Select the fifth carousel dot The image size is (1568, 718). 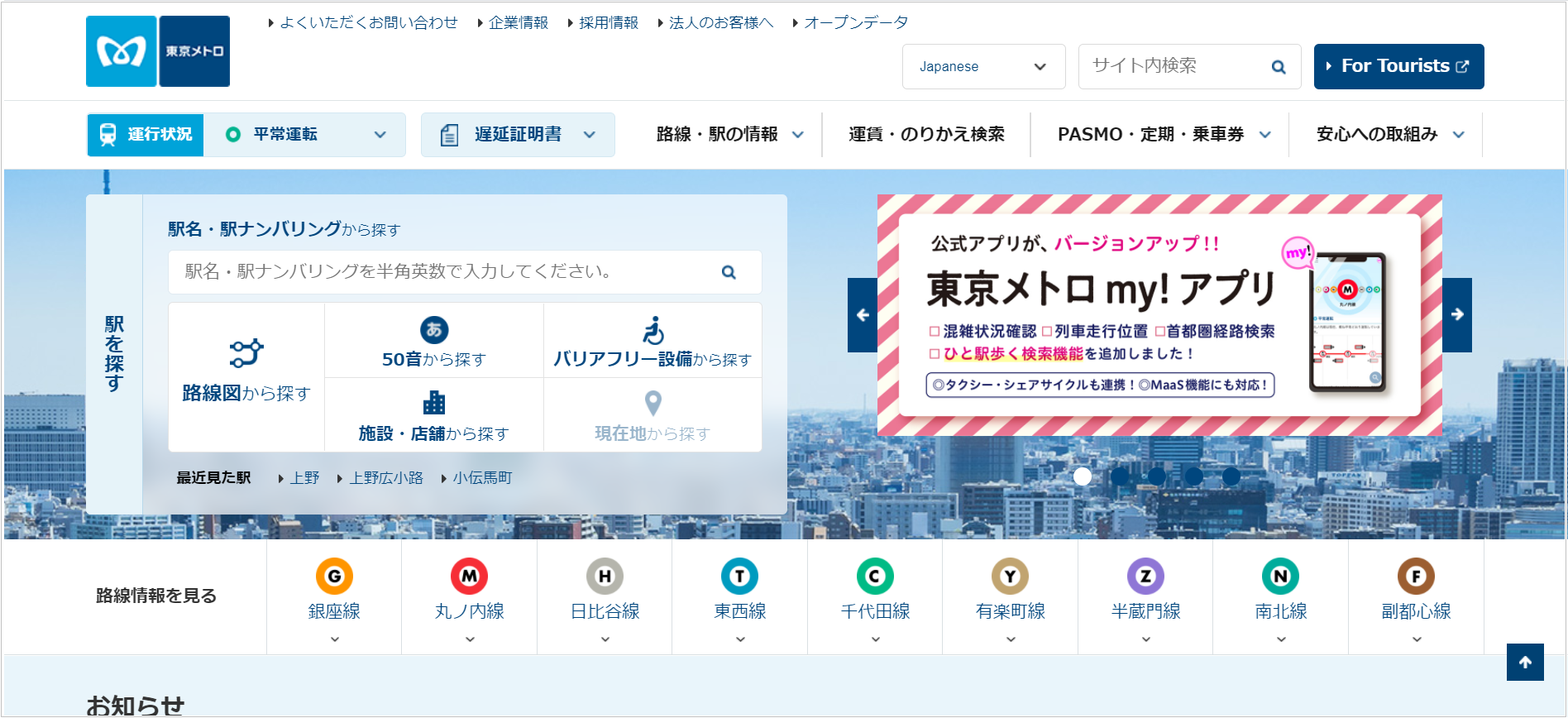(x=1231, y=476)
